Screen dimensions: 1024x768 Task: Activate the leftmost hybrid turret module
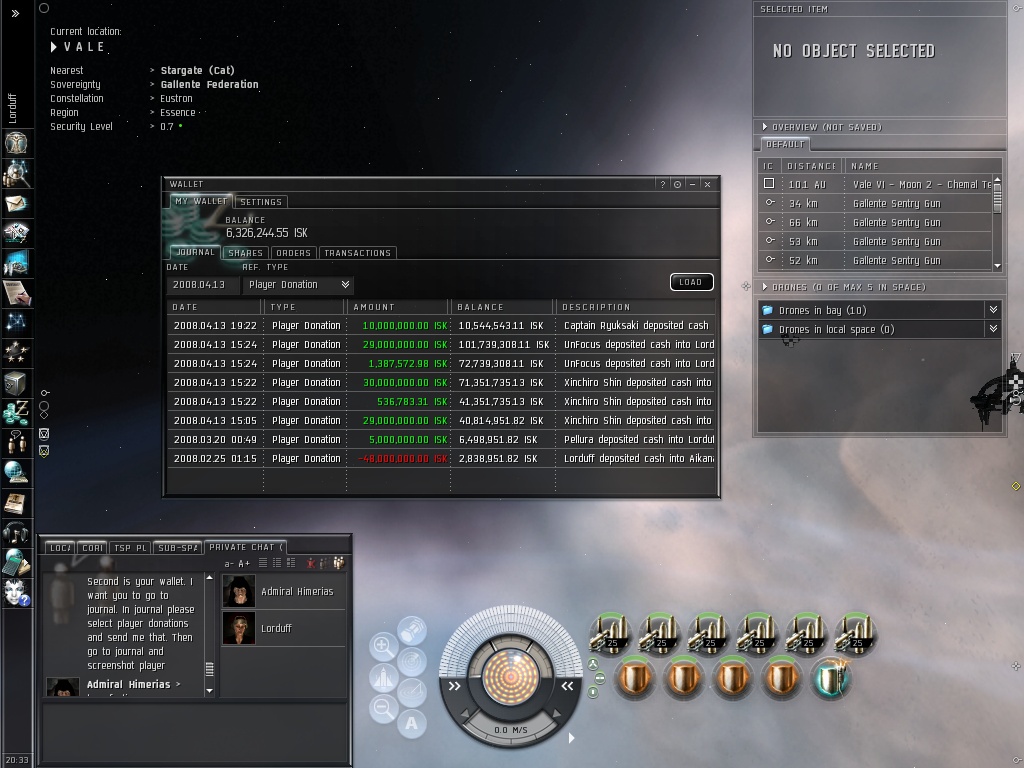point(610,633)
